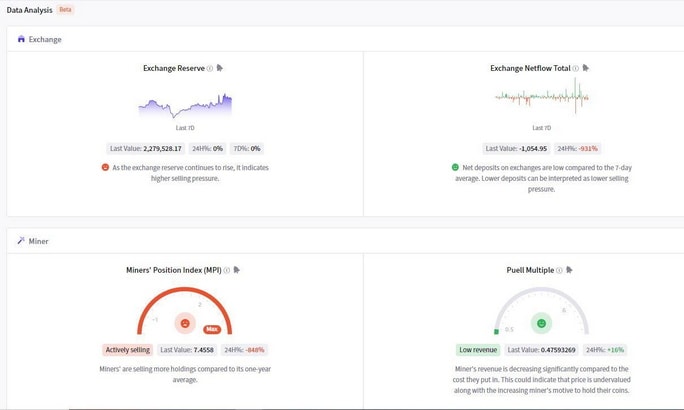The height and width of the screenshot is (410, 684).
Task: Open the Exchange Reserve sparkline chart
Action: pos(185,106)
